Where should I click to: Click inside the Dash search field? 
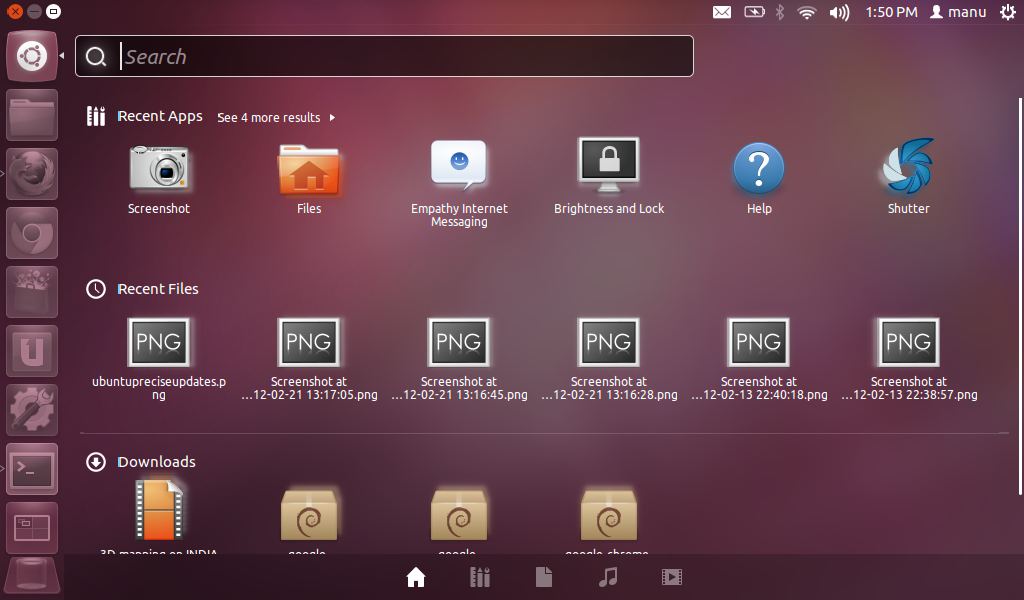tap(383, 56)
